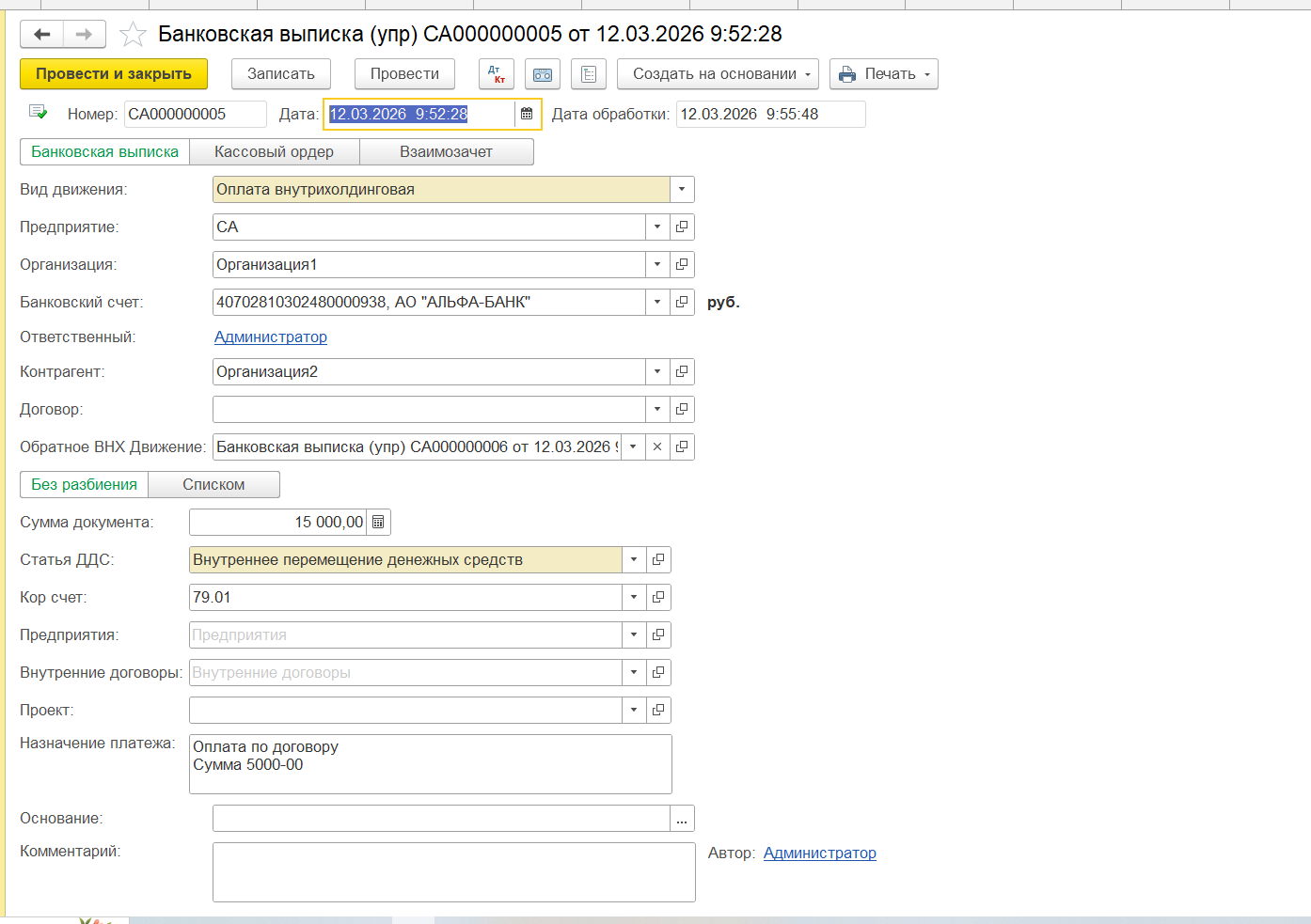Click the posted status icon near Номер
Screen dimensions: 1311x924
[x=39, y=112]
